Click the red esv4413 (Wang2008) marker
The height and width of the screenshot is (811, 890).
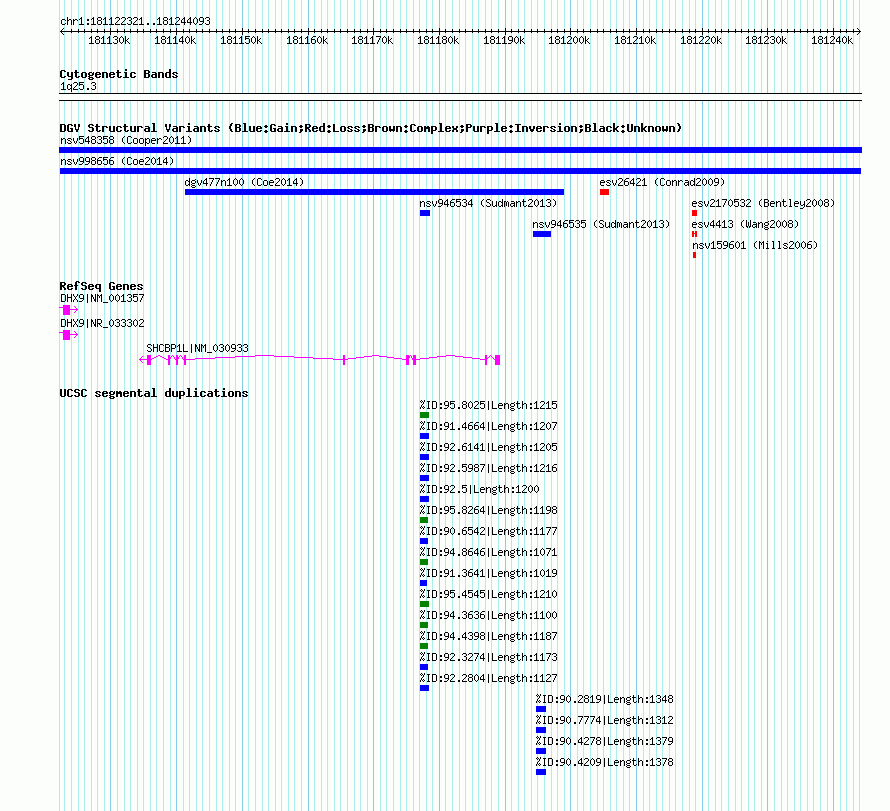coord(694,234)
